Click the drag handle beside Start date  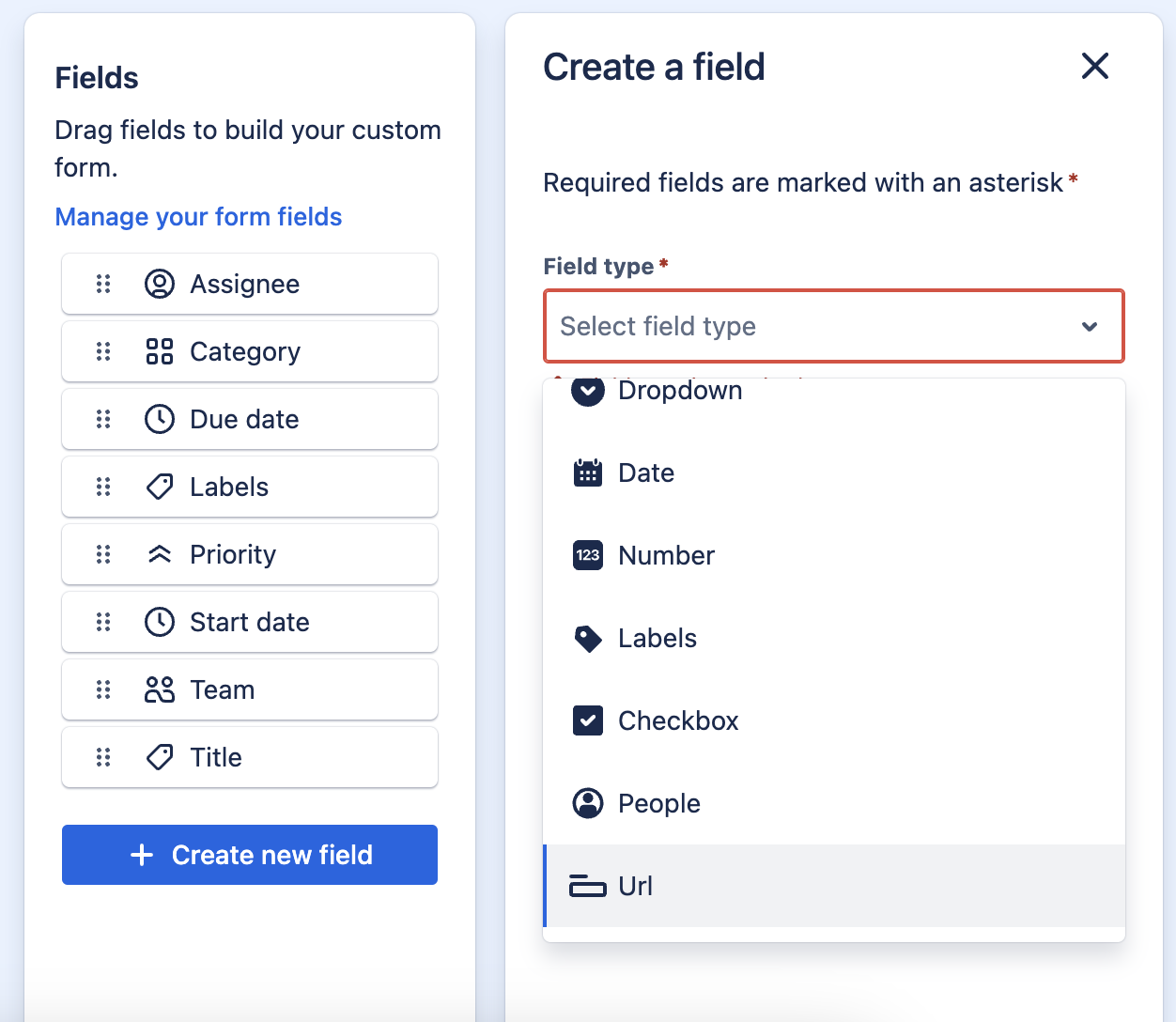pyautogui.click(x=103, y=622)
